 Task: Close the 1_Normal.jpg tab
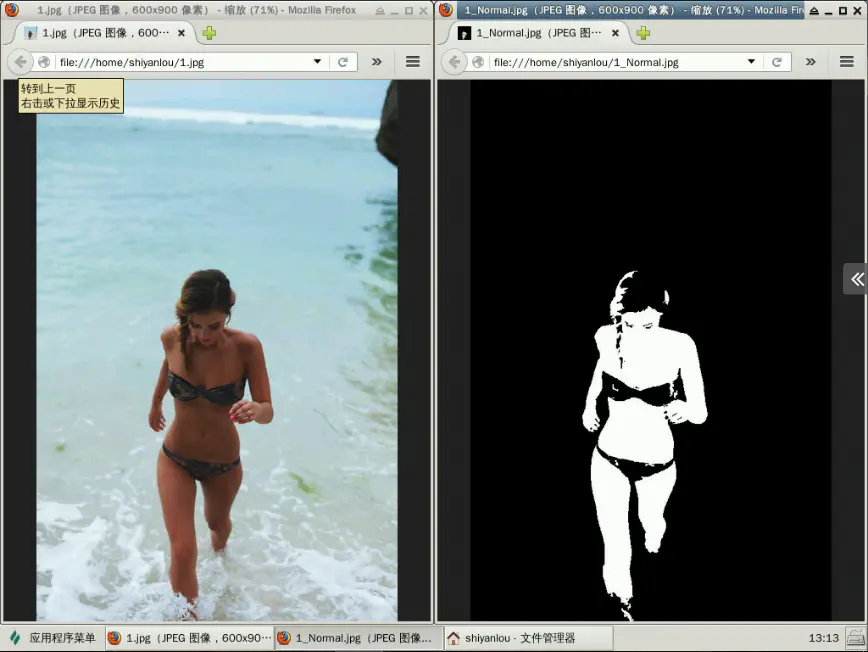click(615, 33)
